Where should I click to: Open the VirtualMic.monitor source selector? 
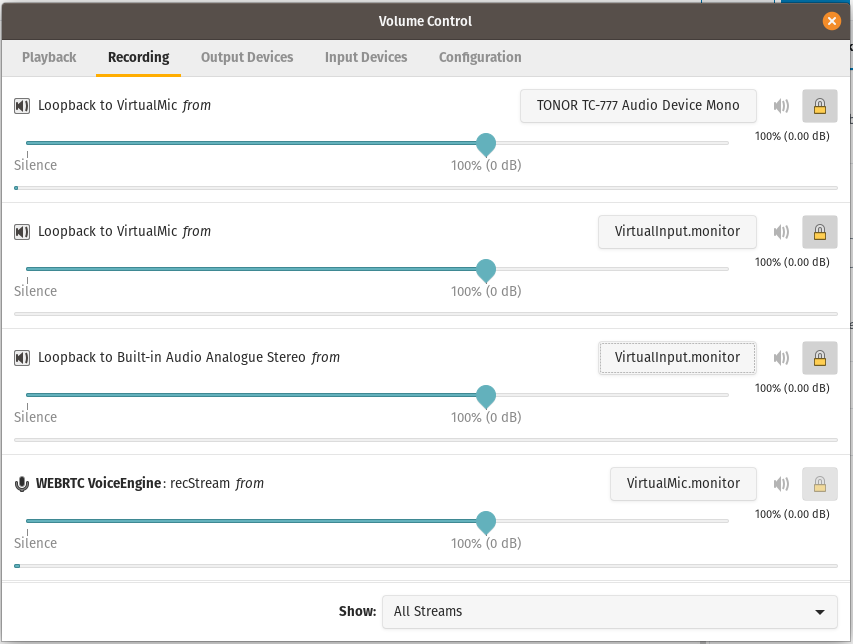coord(683,484)
